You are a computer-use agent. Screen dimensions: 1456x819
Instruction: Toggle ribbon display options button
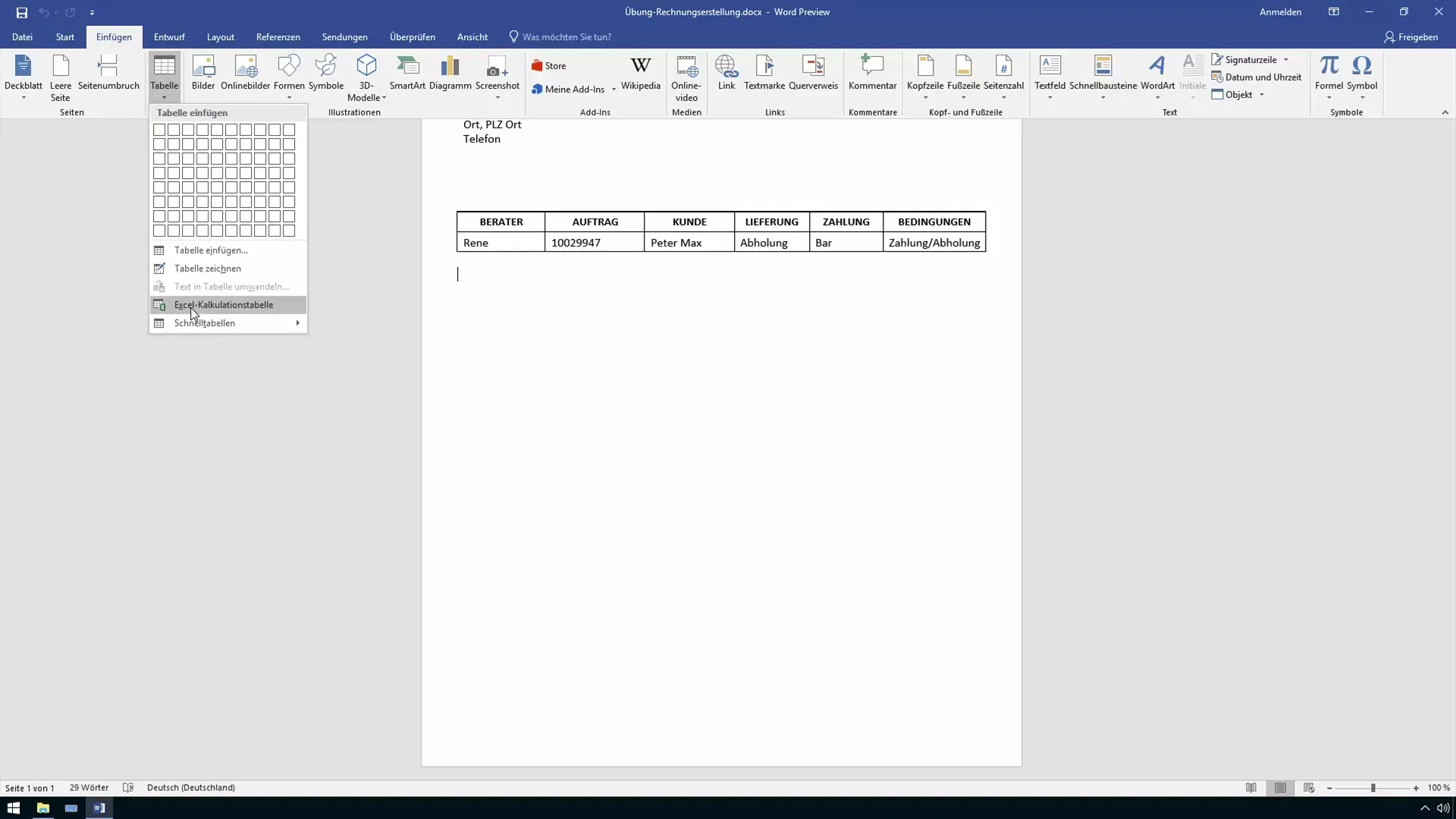pos(1334,12)
